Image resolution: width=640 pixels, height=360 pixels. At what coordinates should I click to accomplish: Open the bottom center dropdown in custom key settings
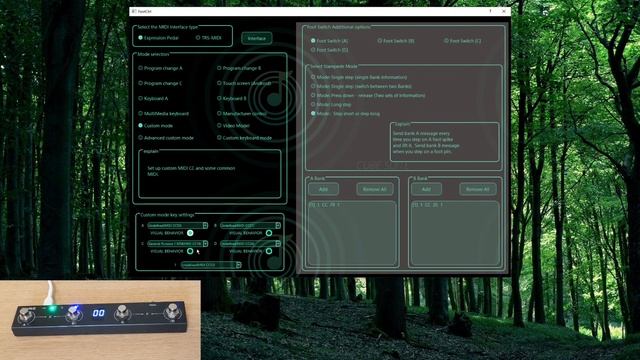[x=211, y=265]
